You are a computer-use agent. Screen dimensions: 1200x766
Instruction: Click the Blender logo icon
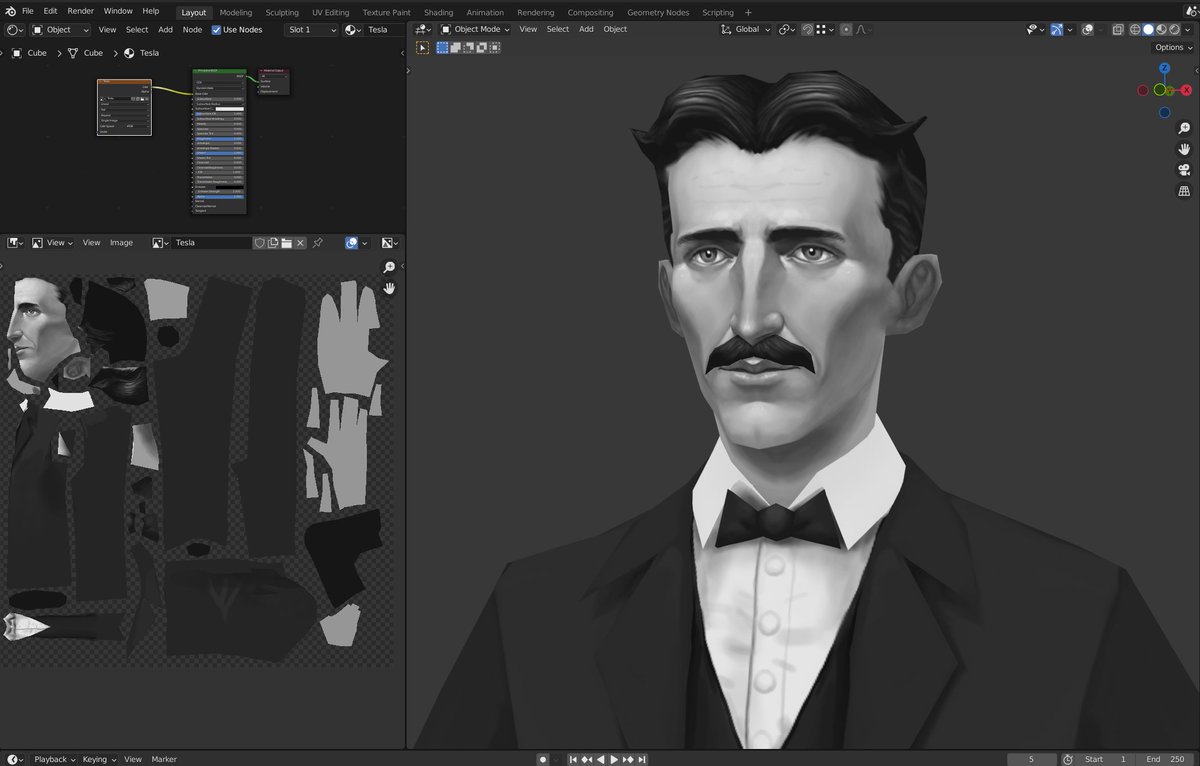tap(9, 11)
